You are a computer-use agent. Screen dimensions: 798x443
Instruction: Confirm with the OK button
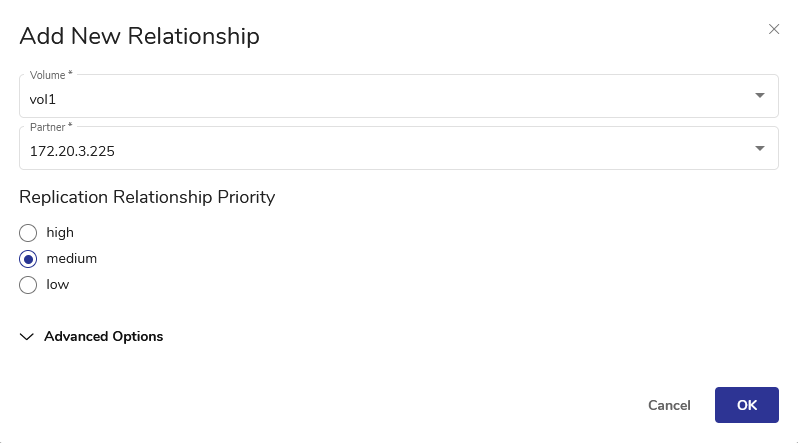click(747, 405)
